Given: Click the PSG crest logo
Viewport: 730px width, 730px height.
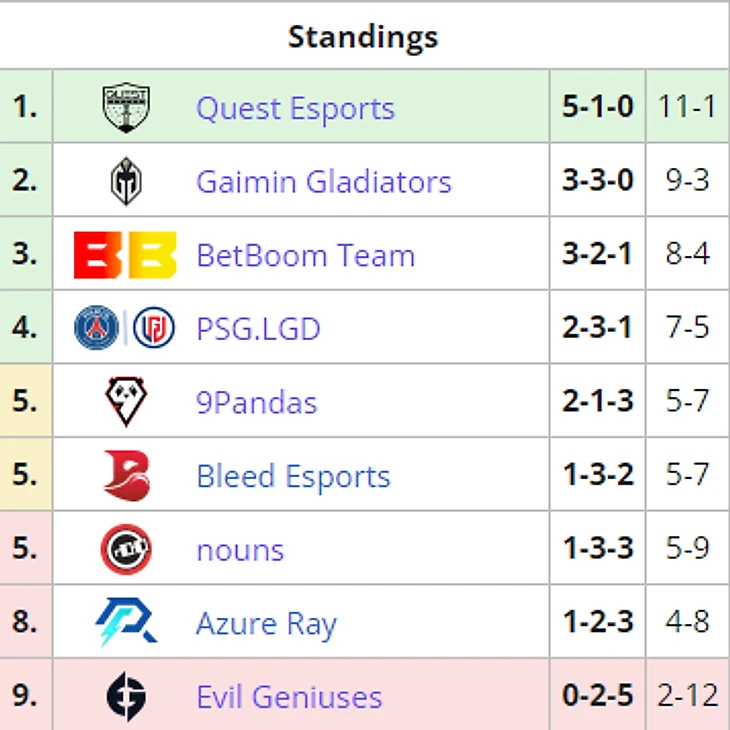Looking at the screenshot, I should click(x=96, y=328).
